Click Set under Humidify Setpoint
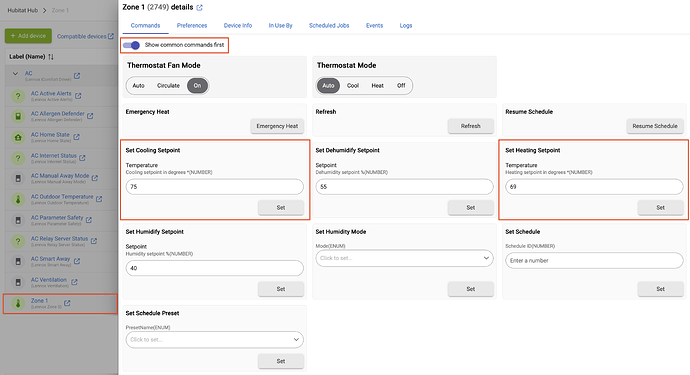 coord(281,289)
